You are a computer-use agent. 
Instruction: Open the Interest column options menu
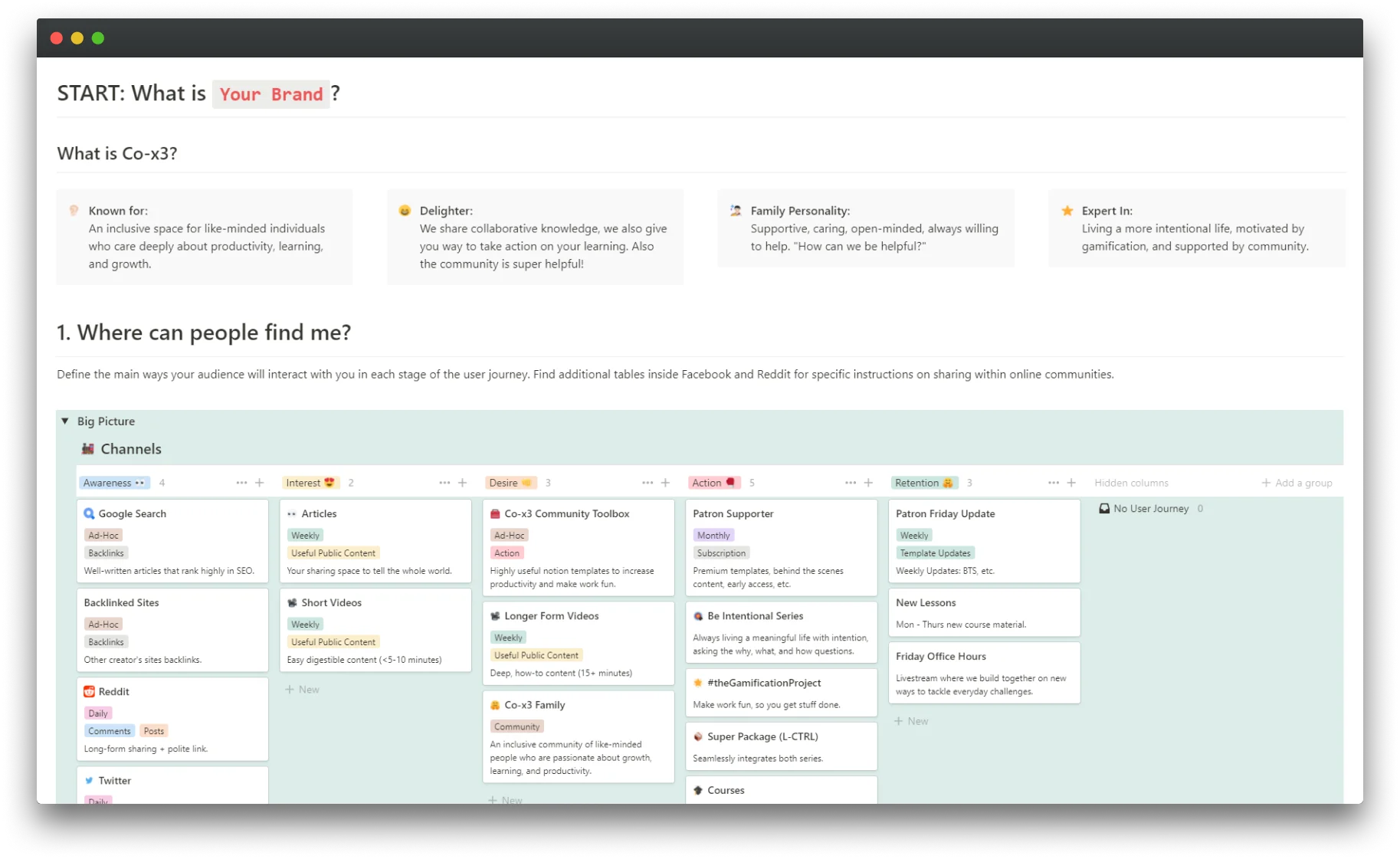[x=444, y=483]
